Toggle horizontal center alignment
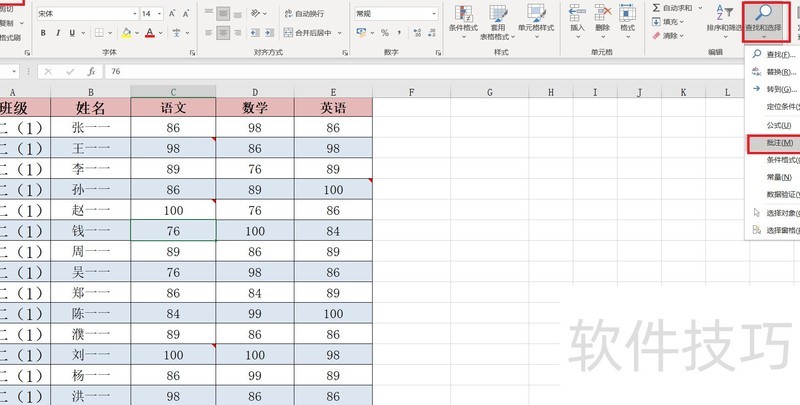Viewport: 800px width, 405px height. point(223,33)
